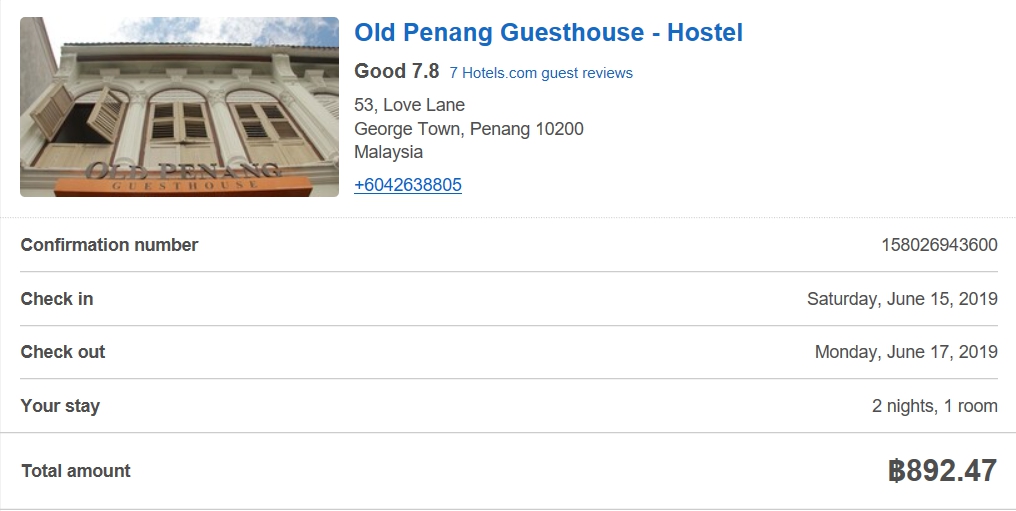Click the Confirmation number label
The width and height of the screenshot is (1016, 511).
(x=109, y=245)
